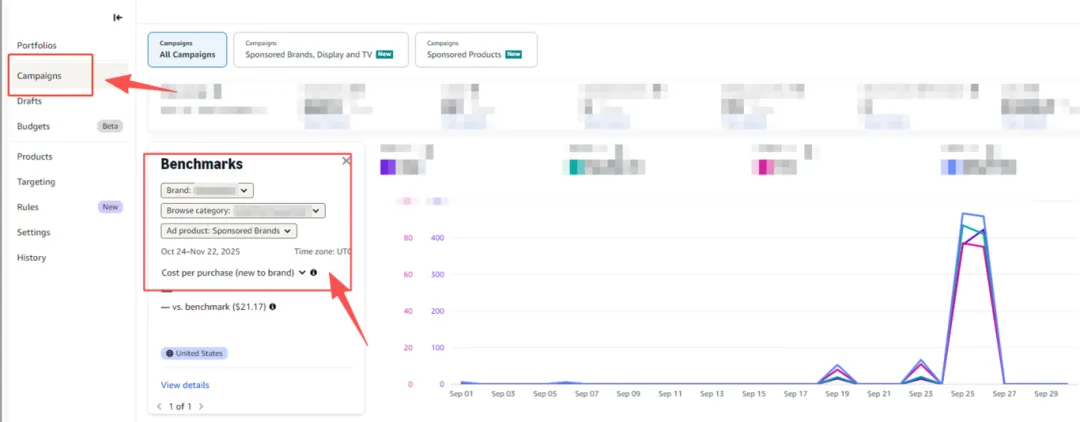Select the All Campaigns tab
This screenshot has width=1080, height=422.
[187, 50]
